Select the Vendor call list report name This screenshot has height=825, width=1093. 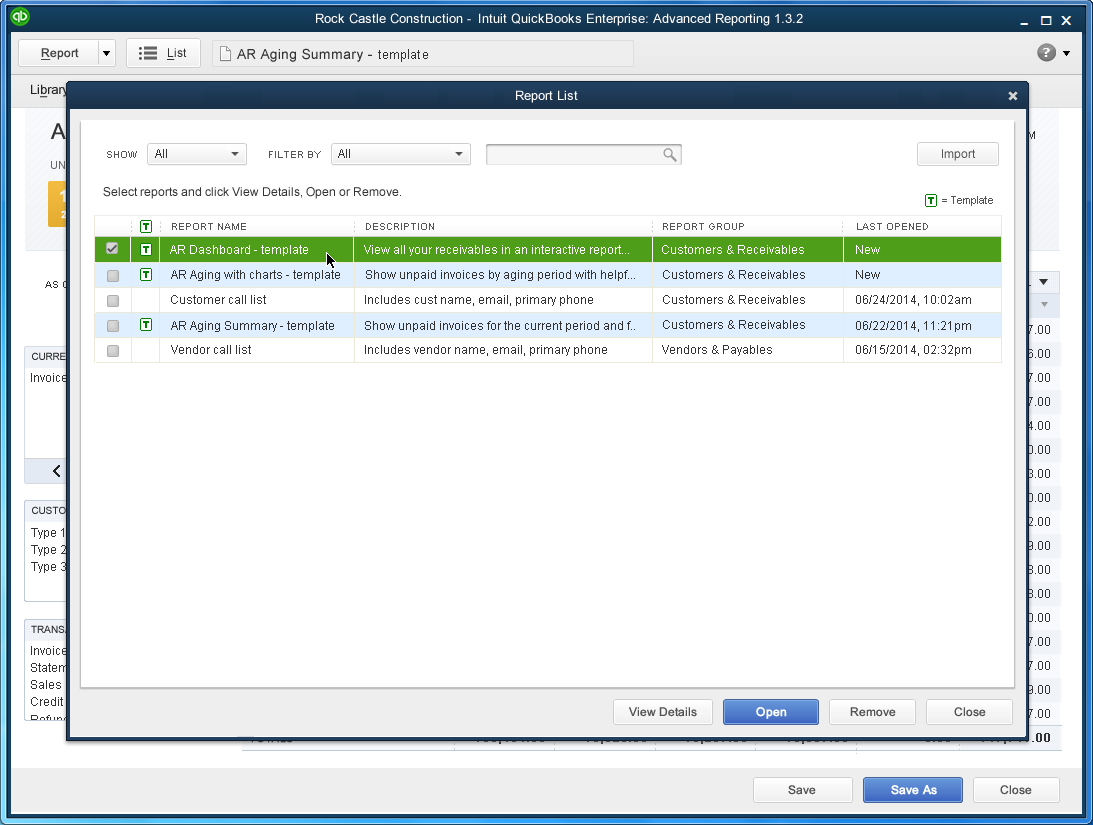click(211, 350)
